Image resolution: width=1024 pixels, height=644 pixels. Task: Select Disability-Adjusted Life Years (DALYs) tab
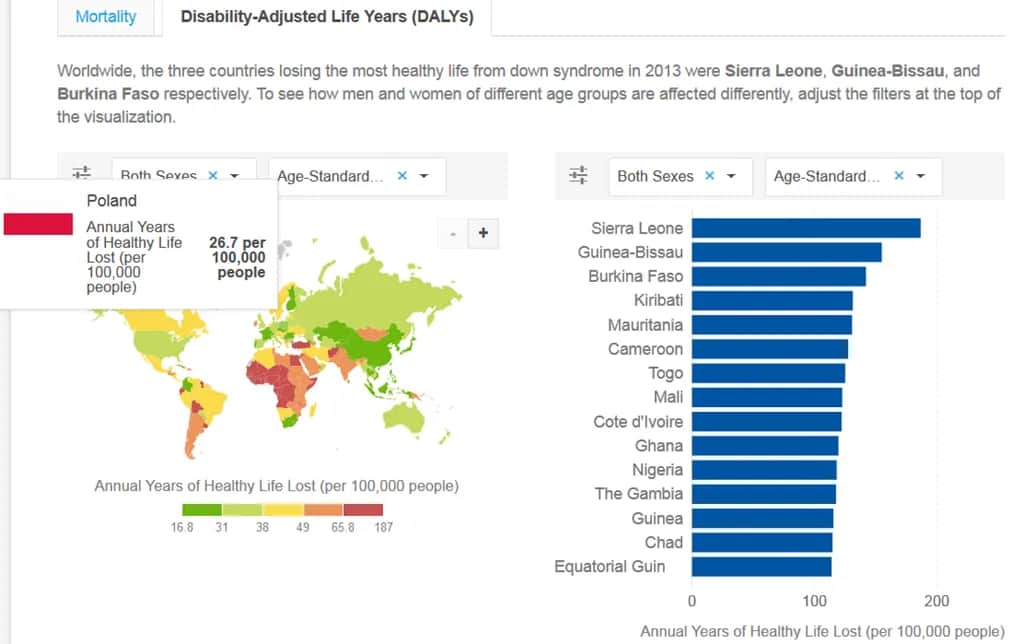(x=327, y=17)
